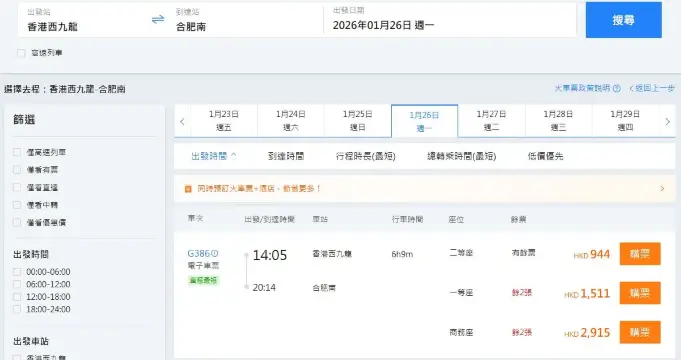This screenshot has width=681, height=360.
Task: Select the 1月24日 date tab
Action: (x=291, y=121)
